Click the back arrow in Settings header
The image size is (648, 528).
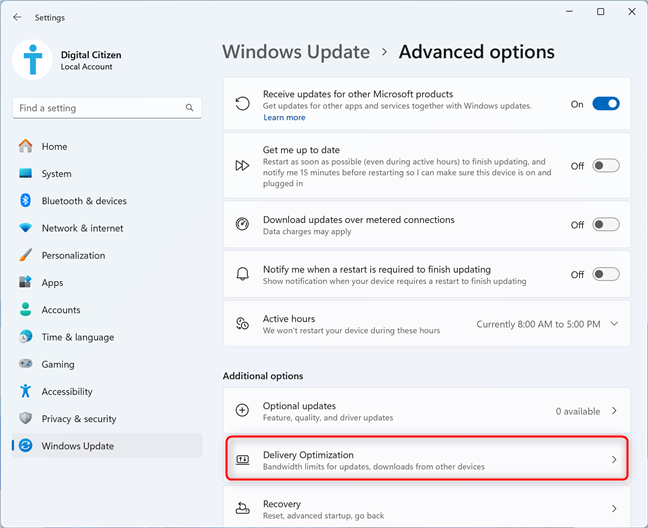17,17
